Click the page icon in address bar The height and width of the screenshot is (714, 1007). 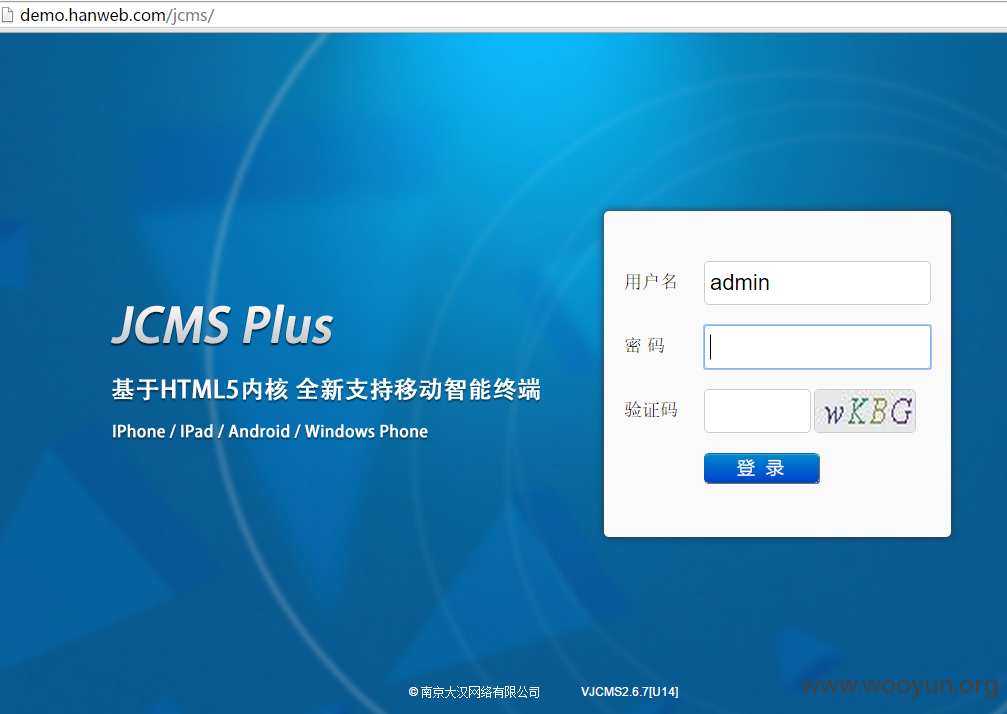[7, 15]
